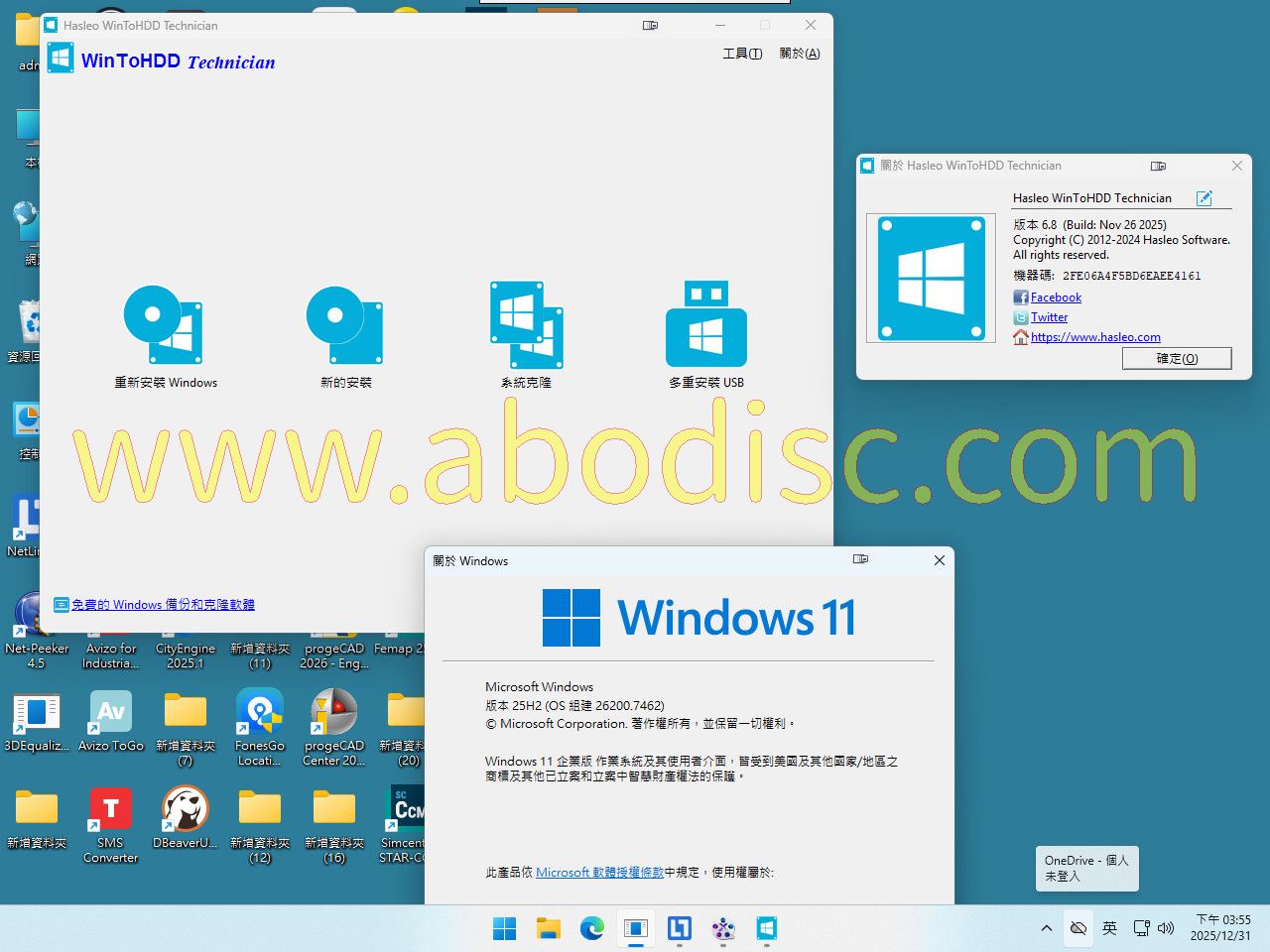This screenshot has width=1270, height=952.
Task: Open the Twitter link
Action: point(1049,317)
